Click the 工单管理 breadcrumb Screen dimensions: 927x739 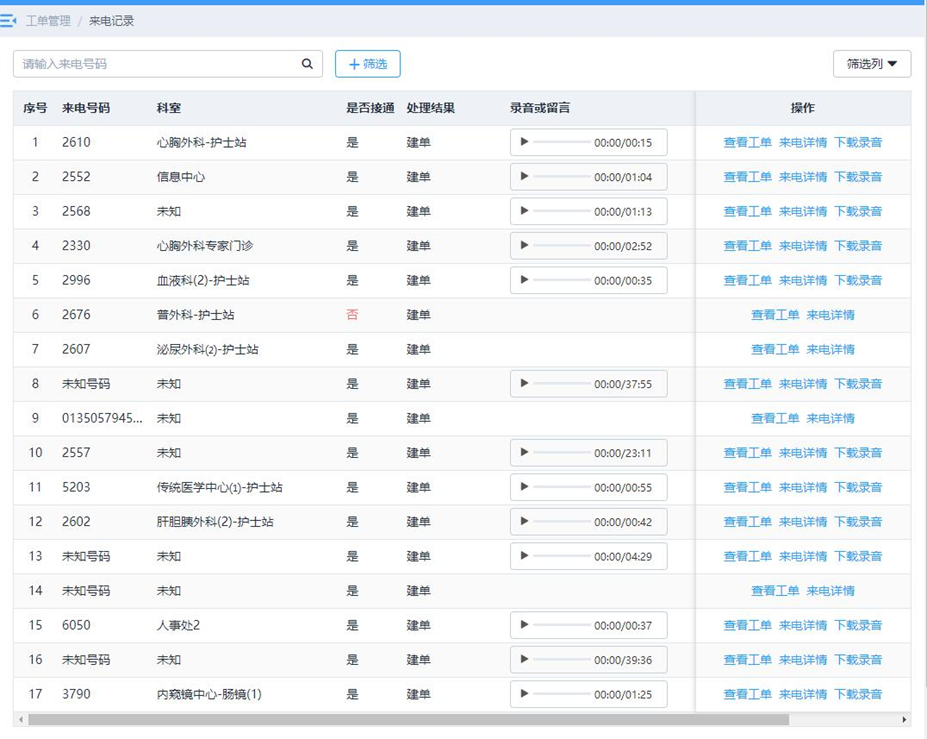[48, 21]
